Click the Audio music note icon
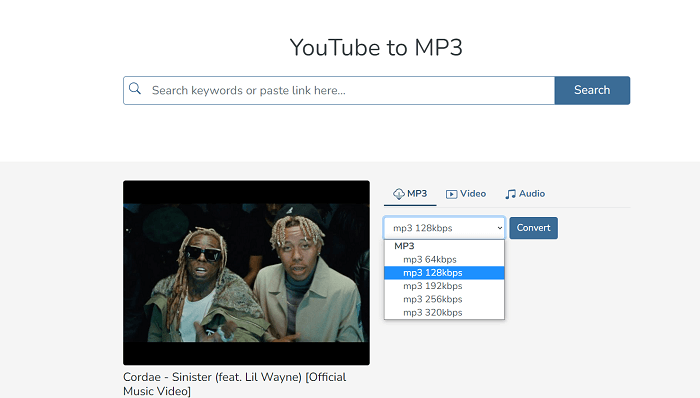 tap(510, 194)
